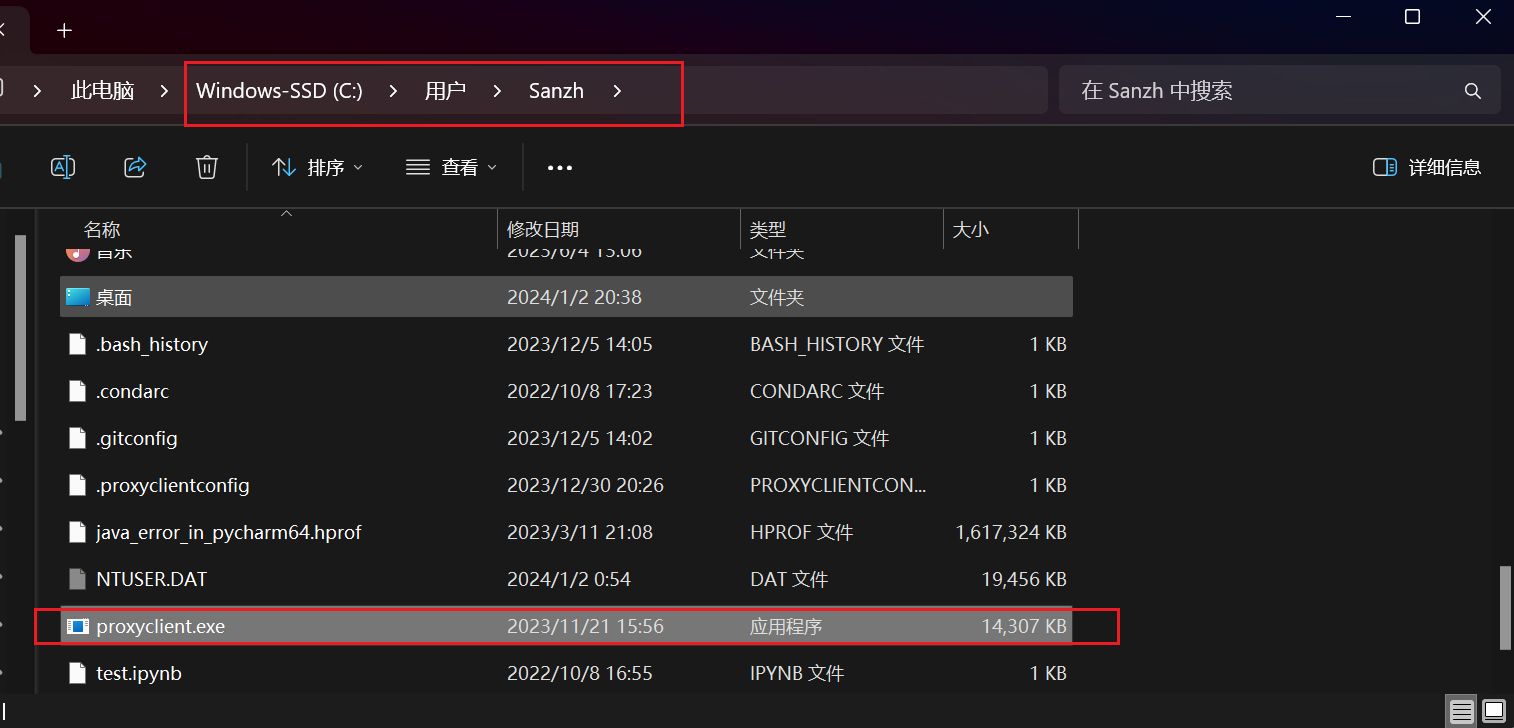
Task: Click the Rename icon in toolbar
Action: pos(63,167)
